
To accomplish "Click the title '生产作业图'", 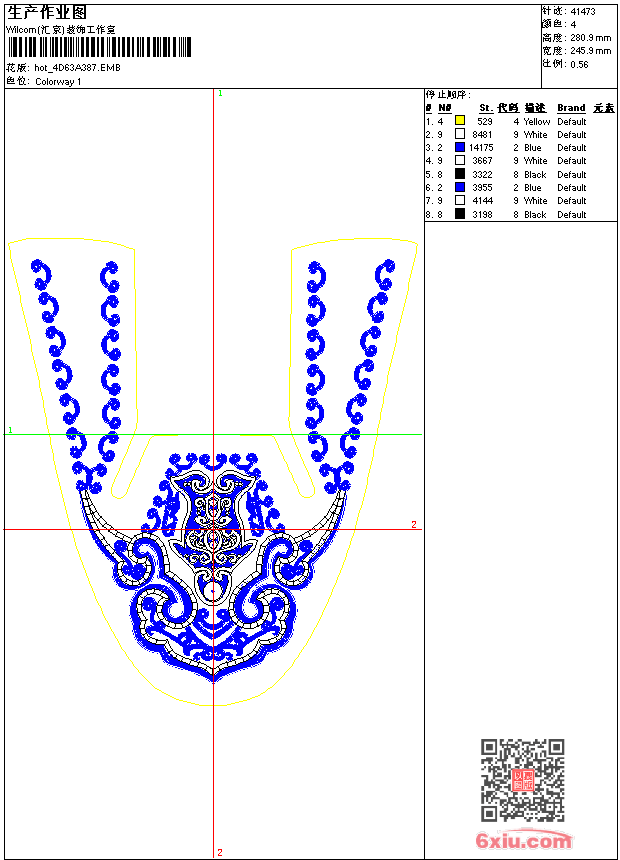I will (47, 13).
